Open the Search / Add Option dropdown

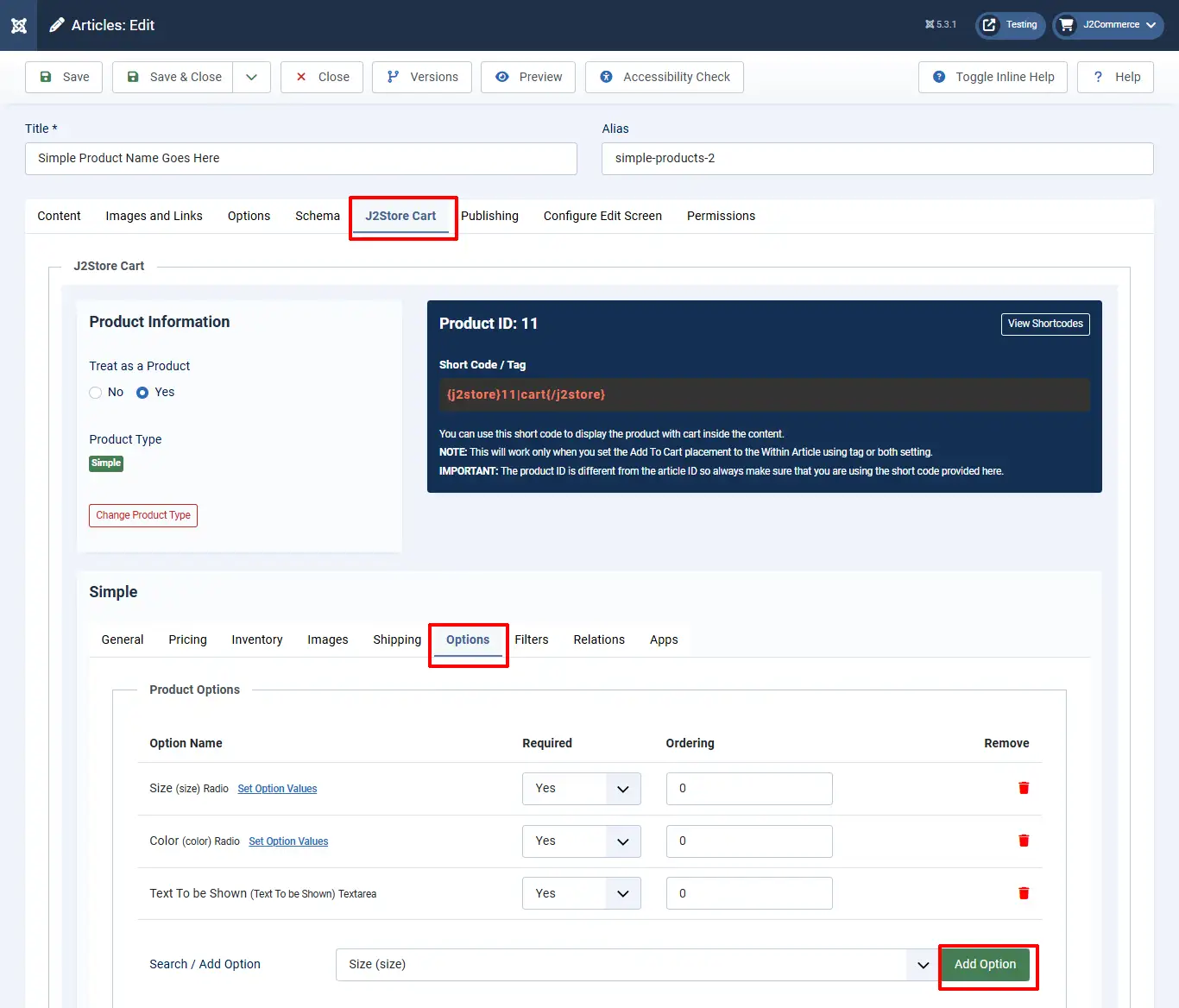coord(638,965)
